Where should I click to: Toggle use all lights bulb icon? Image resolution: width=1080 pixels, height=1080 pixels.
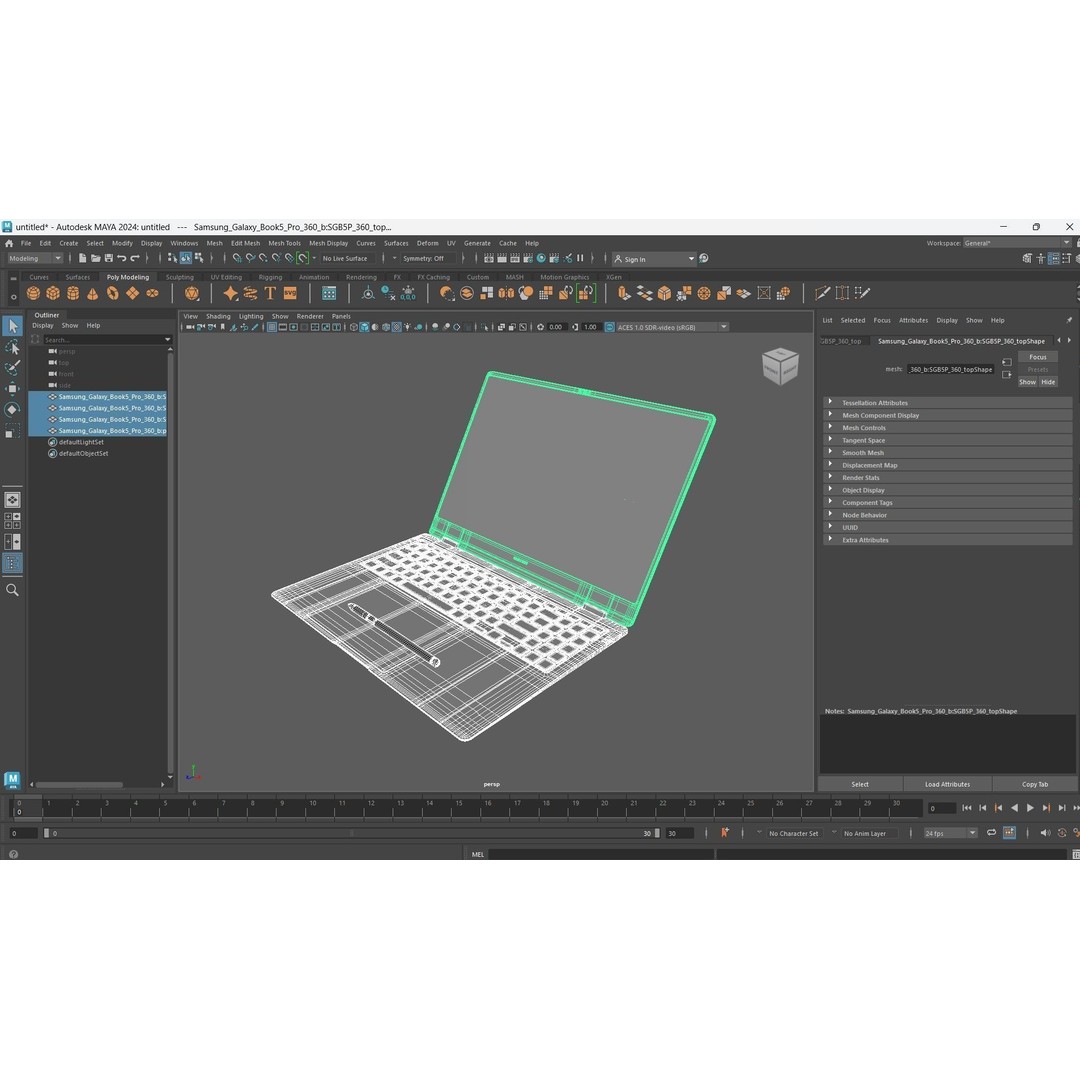pyautogui.click(x=407, y=327)
